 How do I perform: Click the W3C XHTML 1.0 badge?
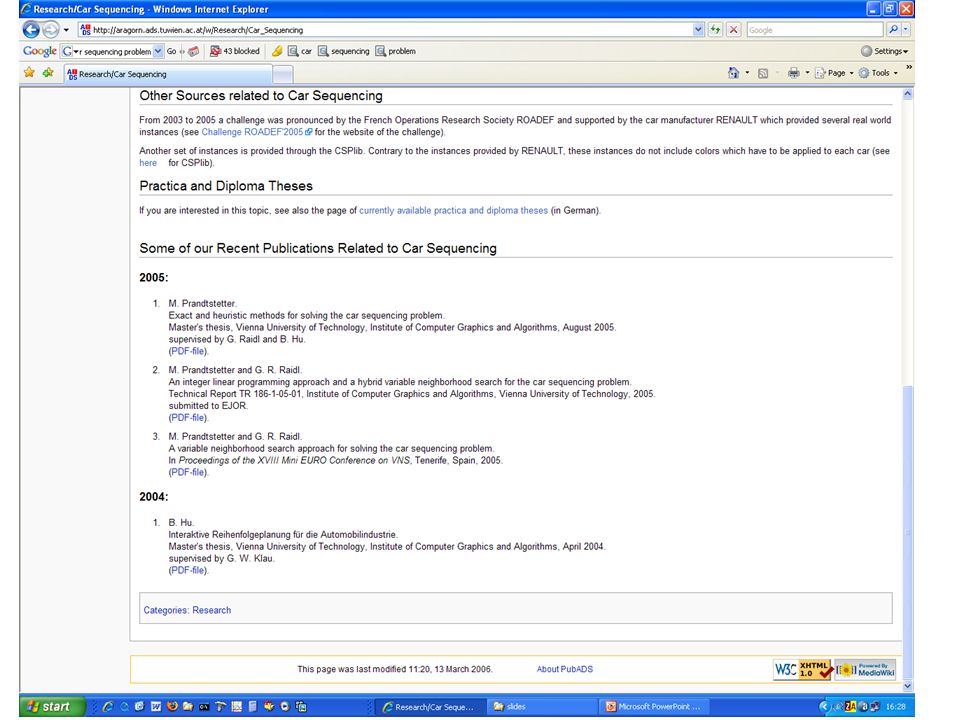click(x=802, y=669)
